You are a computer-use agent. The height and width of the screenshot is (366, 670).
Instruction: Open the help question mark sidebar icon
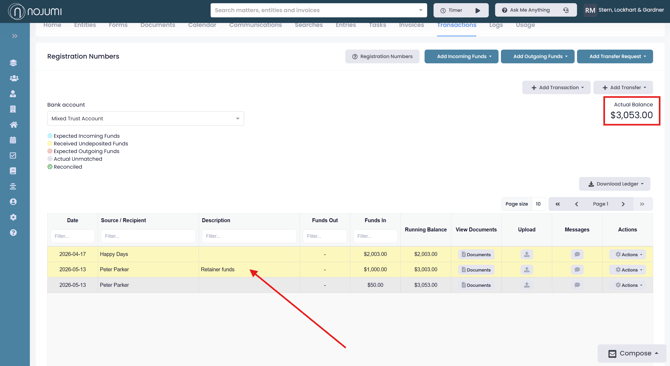pos(13,233)
